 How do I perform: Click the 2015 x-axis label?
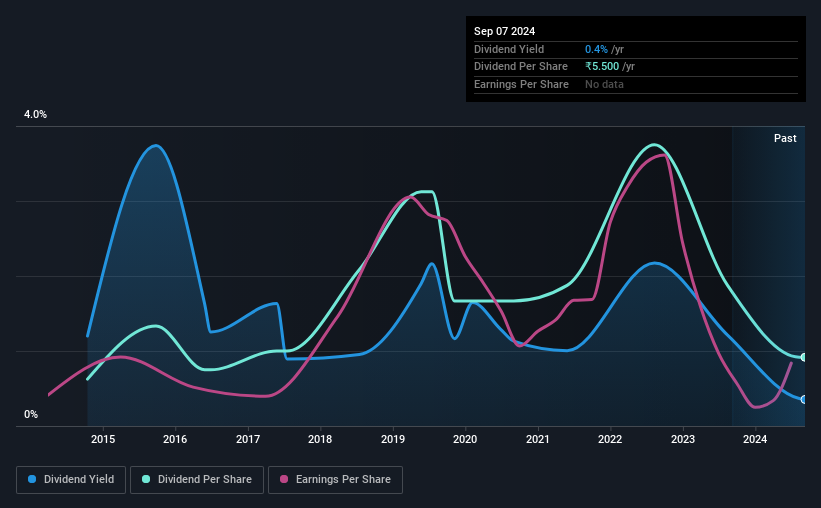[103, 439]
